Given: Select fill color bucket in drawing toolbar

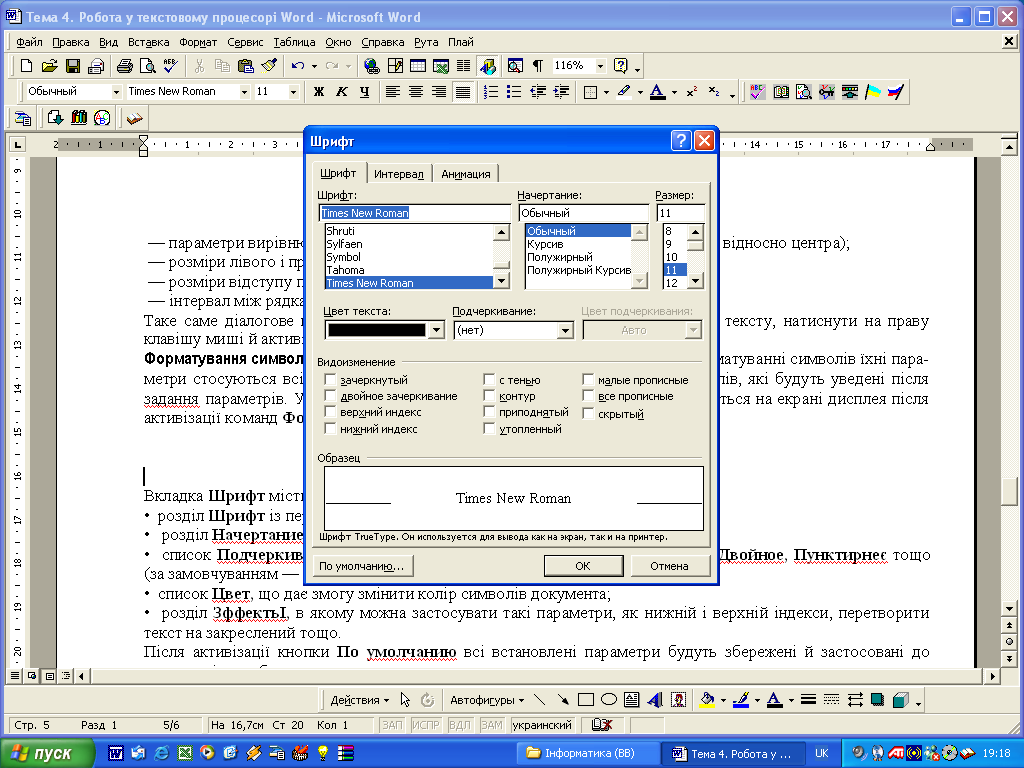Looking at the screenshot, I should coord(707,700).
